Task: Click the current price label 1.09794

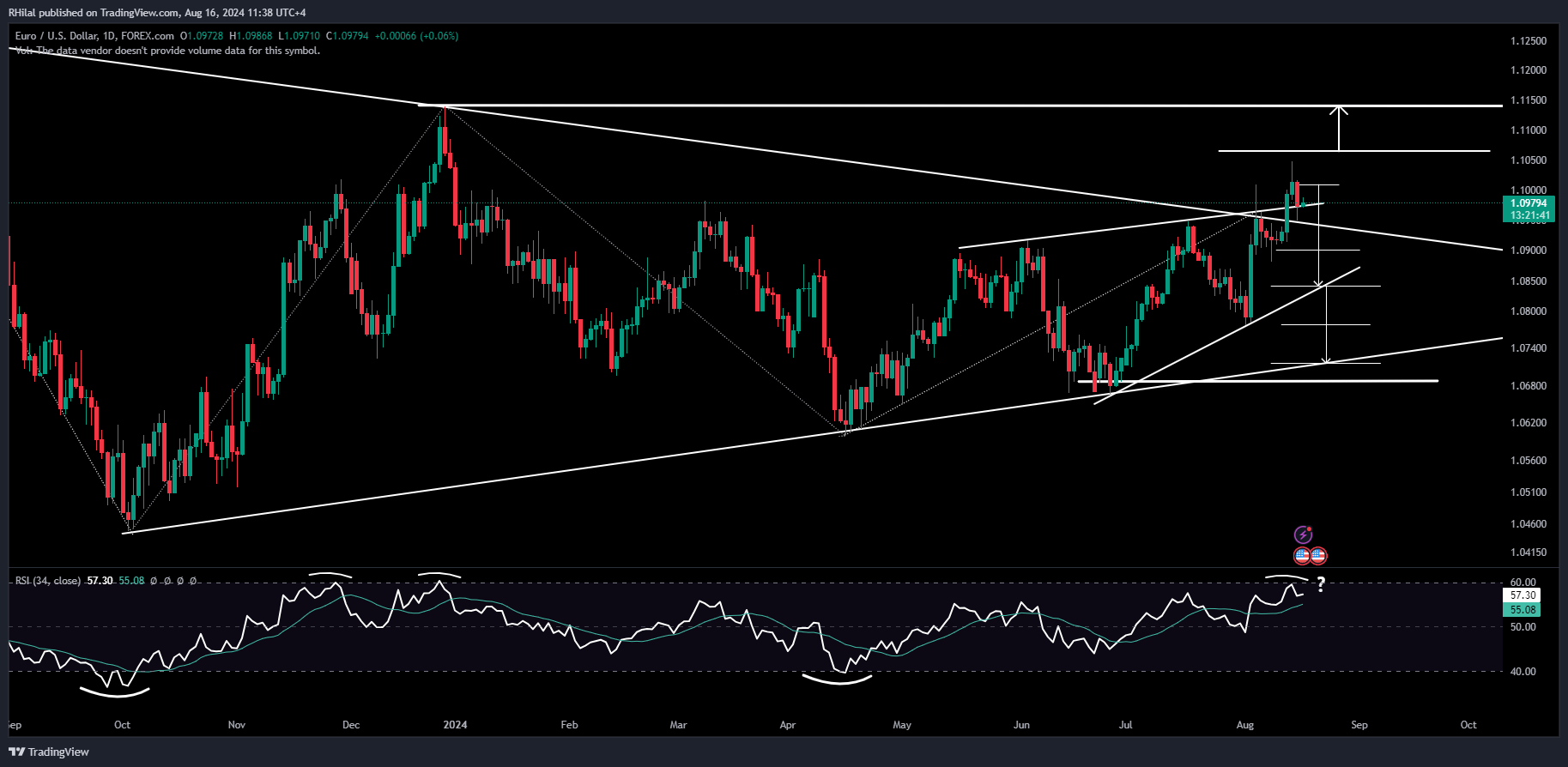Action: (x=1529, y=204)
